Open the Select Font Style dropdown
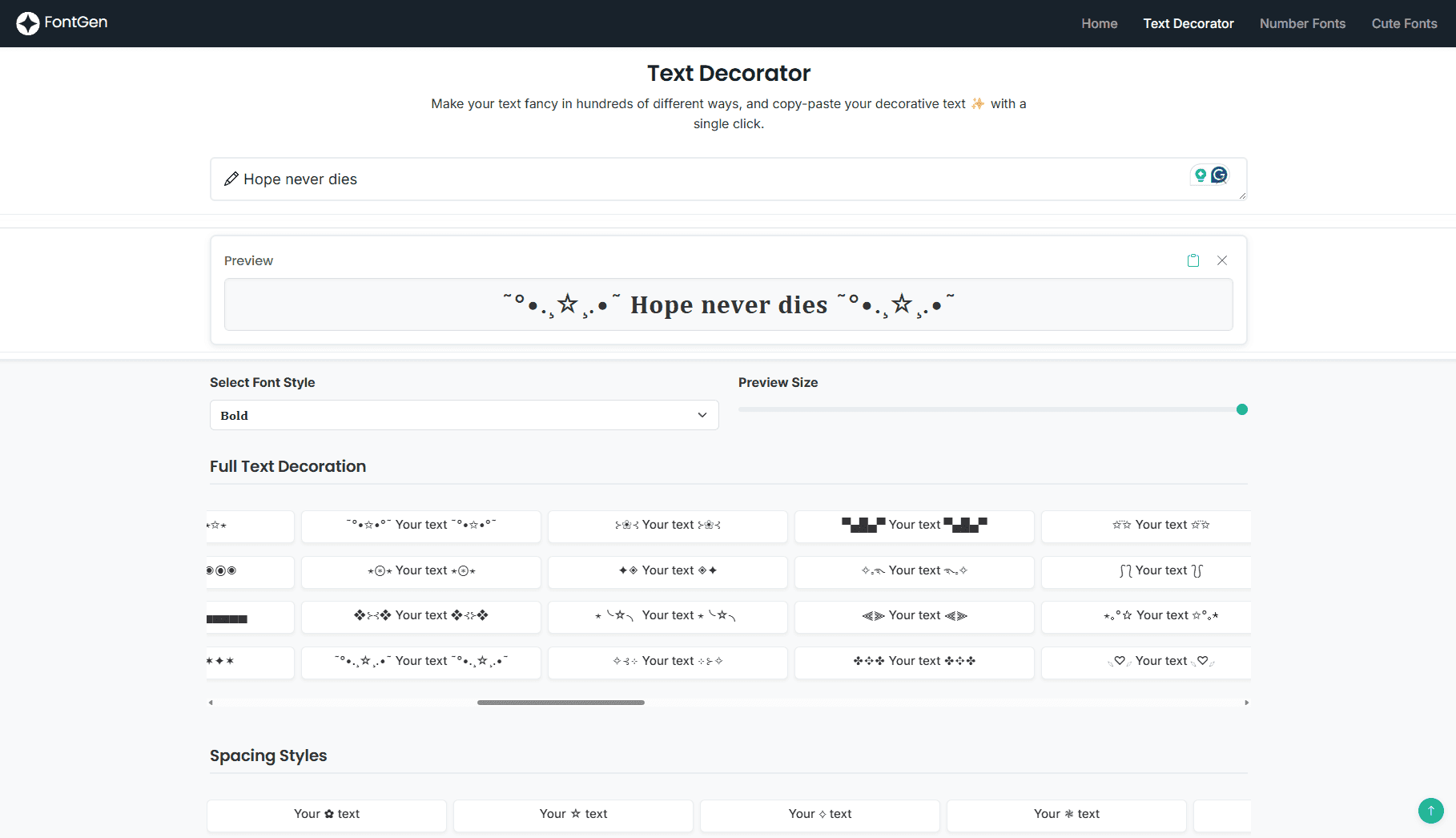Image resolution: width=1456 pixels, height=838 pixels. 464,415
